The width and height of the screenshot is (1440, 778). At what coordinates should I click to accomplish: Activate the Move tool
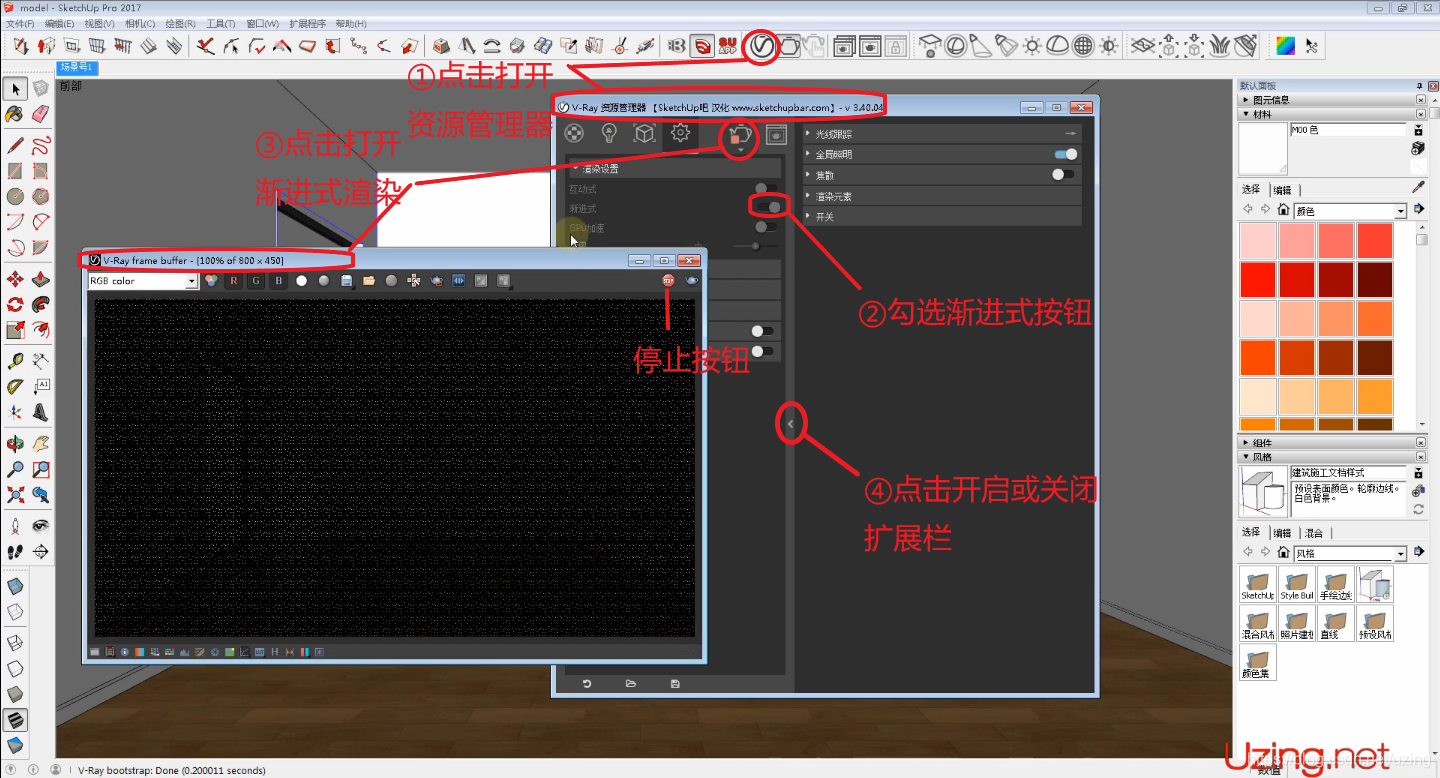16,279
